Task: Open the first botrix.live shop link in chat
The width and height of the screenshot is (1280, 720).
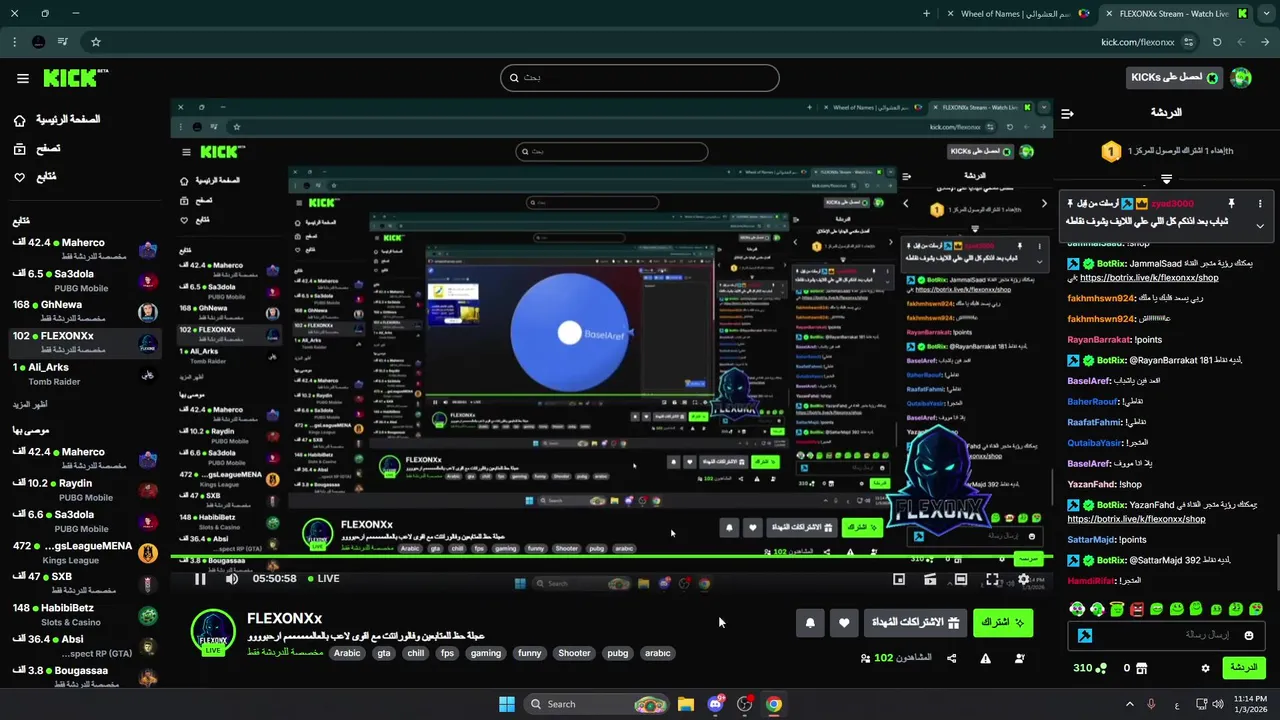Action: tap(1149, 278)
